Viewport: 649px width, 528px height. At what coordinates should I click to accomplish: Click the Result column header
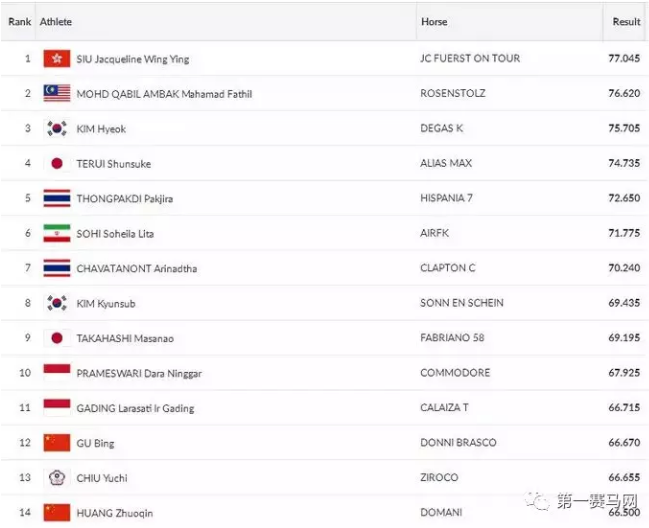(626, 22)
